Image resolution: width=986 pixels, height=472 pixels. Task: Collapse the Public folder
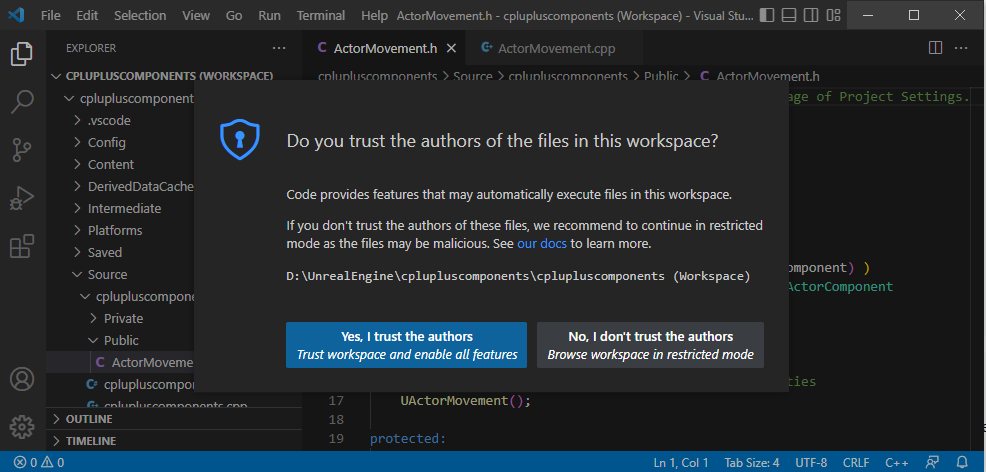(x=121, y=340)
